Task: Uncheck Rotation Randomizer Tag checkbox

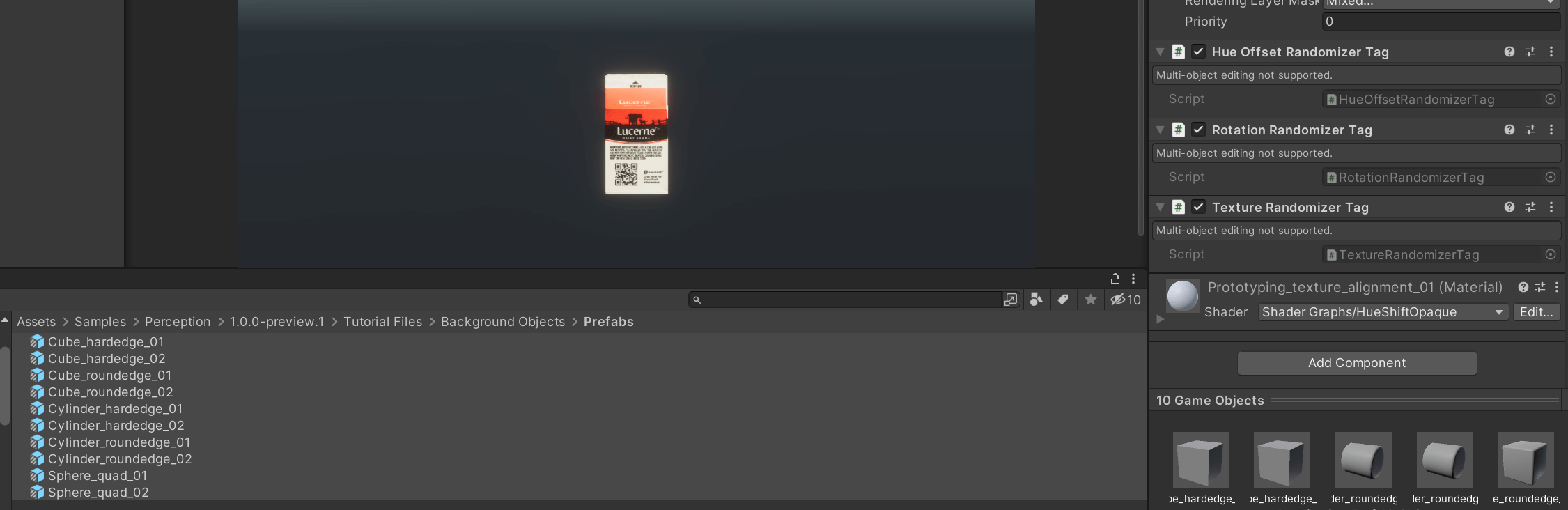Action: pos(1199,130)
